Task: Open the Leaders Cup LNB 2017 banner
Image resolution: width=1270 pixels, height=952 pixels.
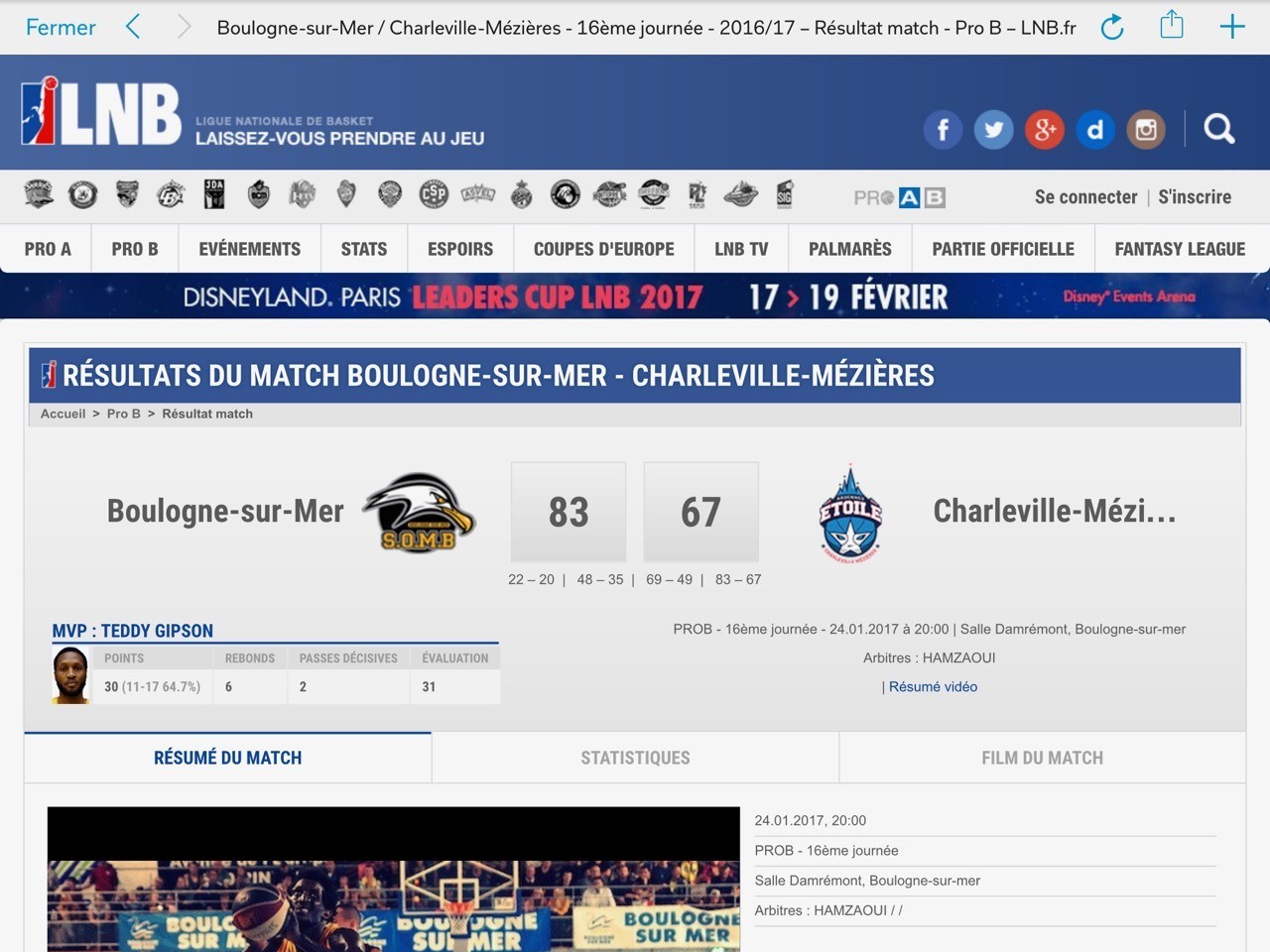Action: (x=635, y=296)
